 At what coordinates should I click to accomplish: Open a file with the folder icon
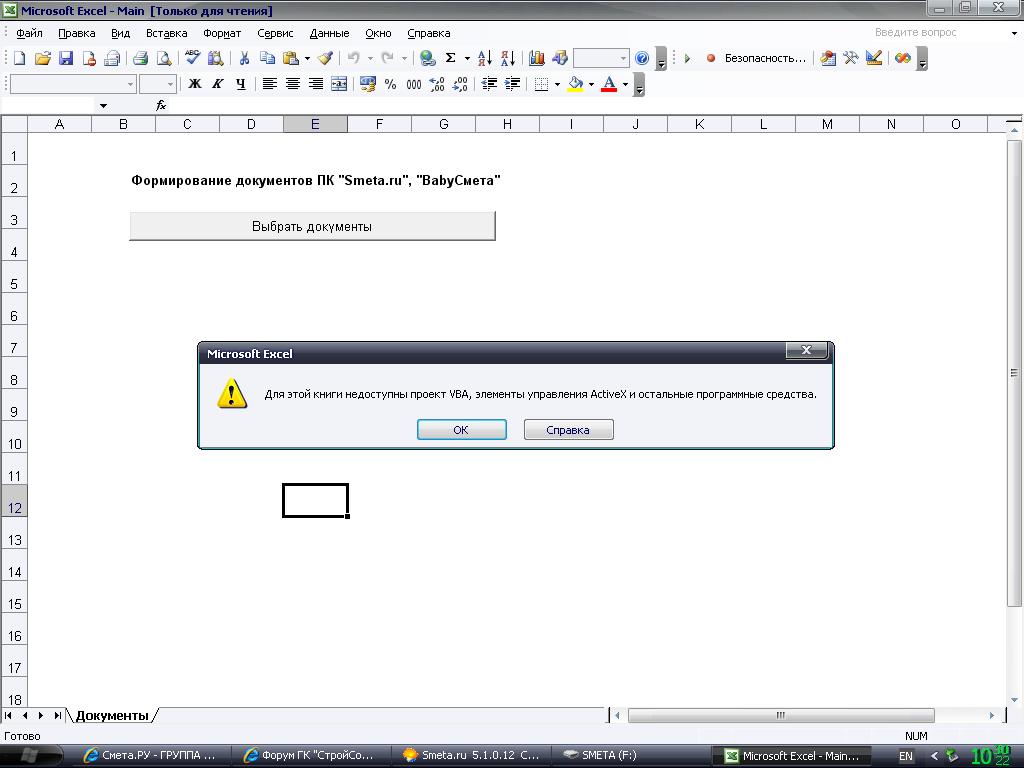pyautogui.click(x=42, y=58)
